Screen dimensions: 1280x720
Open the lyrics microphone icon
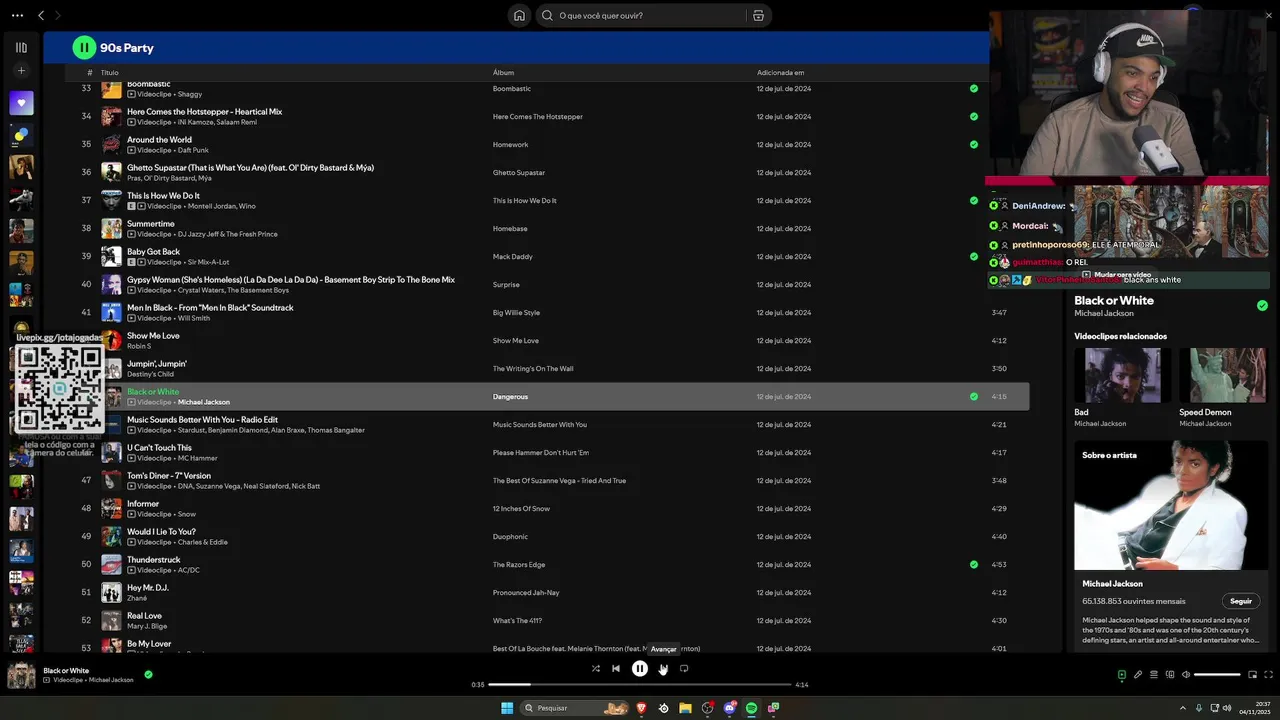1138,675
